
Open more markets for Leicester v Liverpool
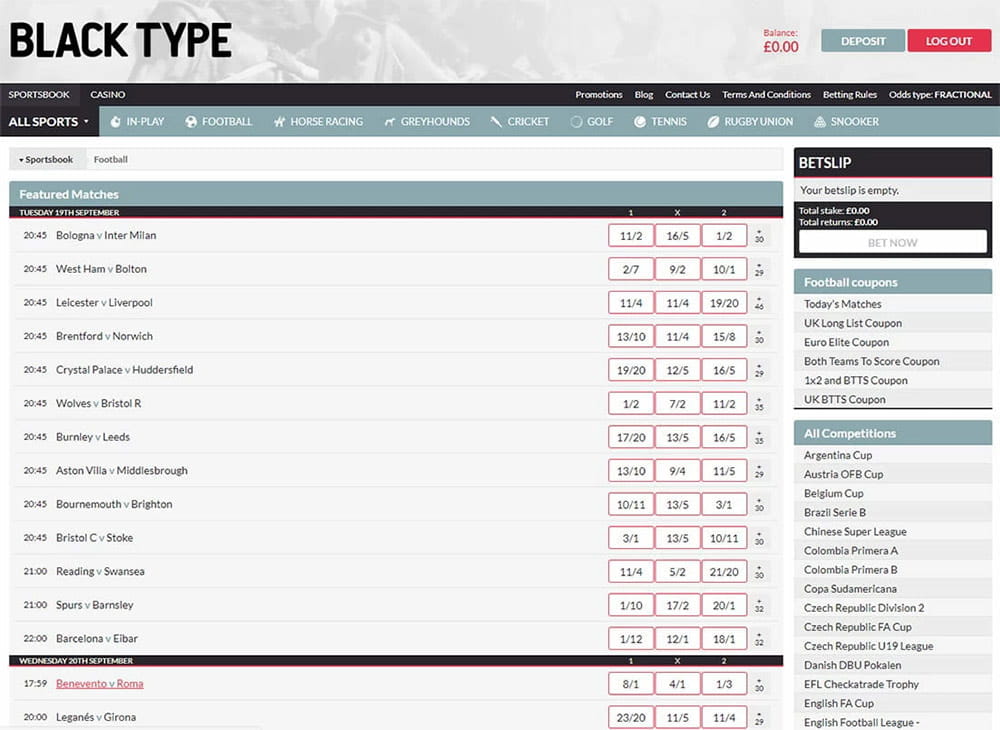pyautogui.click(x=759, y=303)
